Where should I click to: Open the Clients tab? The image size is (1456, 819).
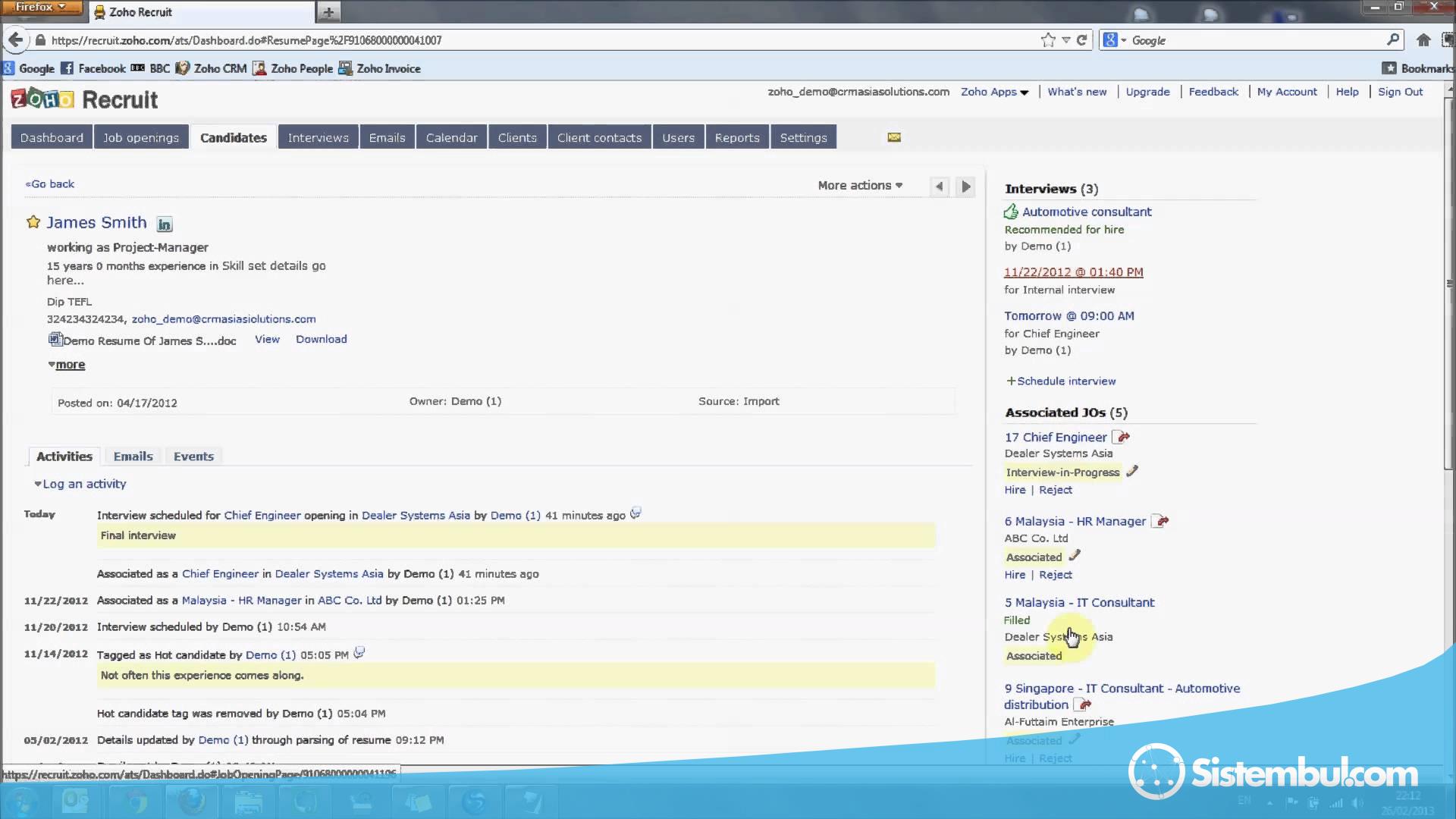(517, 137)
